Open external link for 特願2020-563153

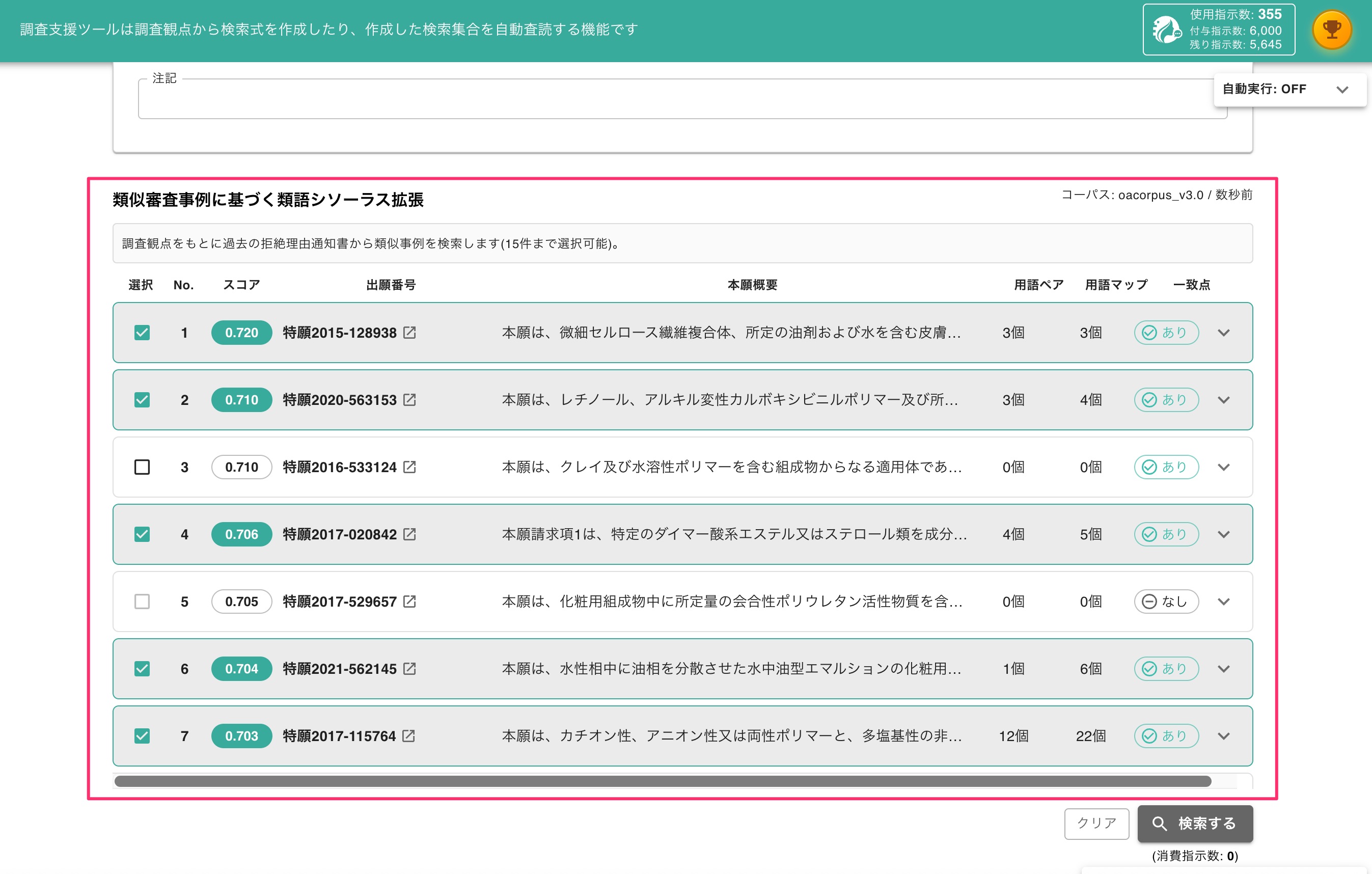pyautogui.click(x=409, y=399)
